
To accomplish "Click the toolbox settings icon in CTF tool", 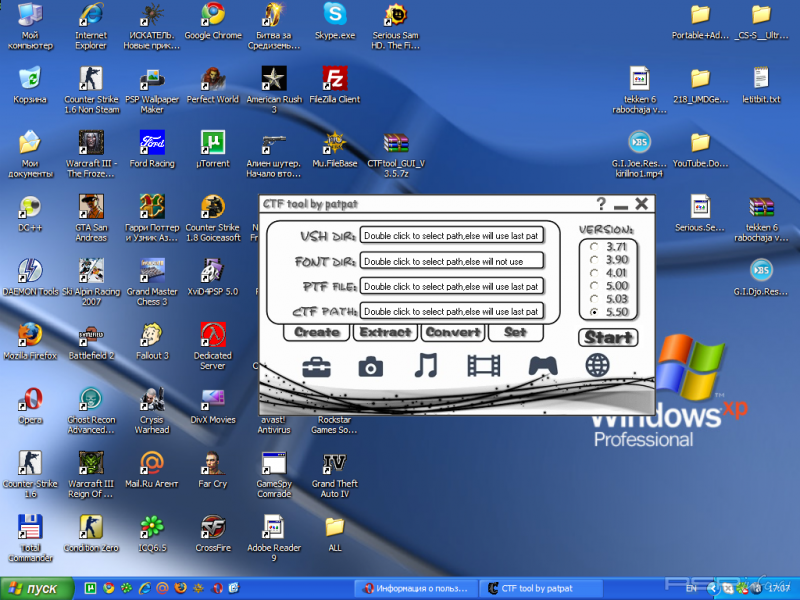I will tap(316, 366).
